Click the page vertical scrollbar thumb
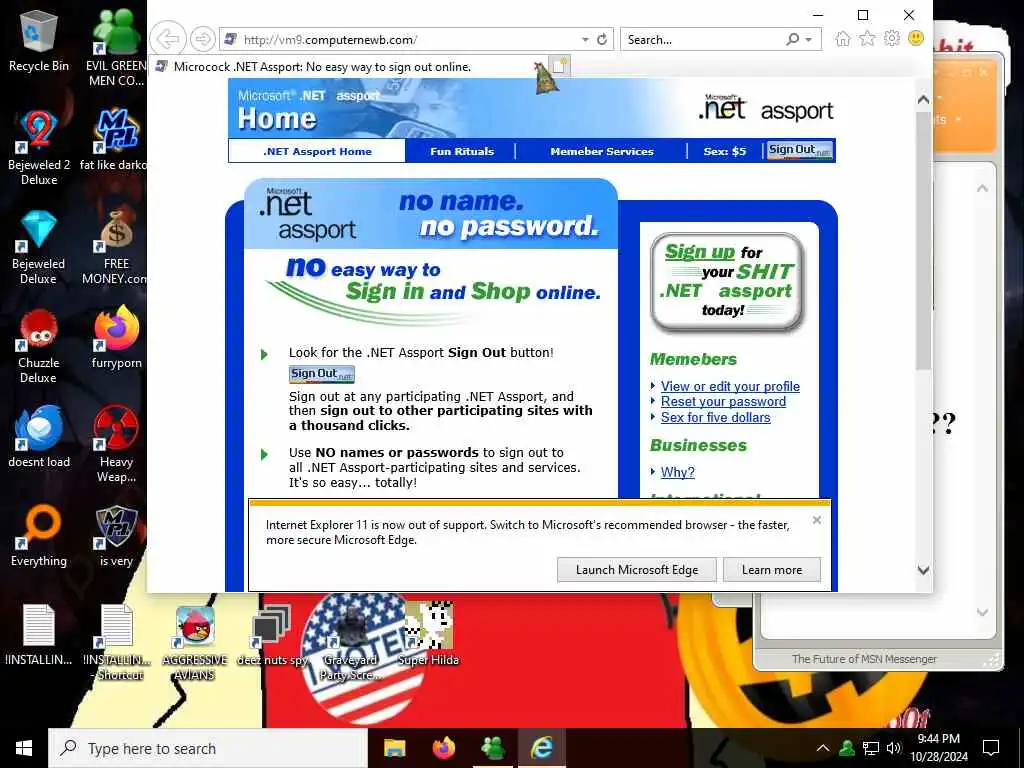 923,242
